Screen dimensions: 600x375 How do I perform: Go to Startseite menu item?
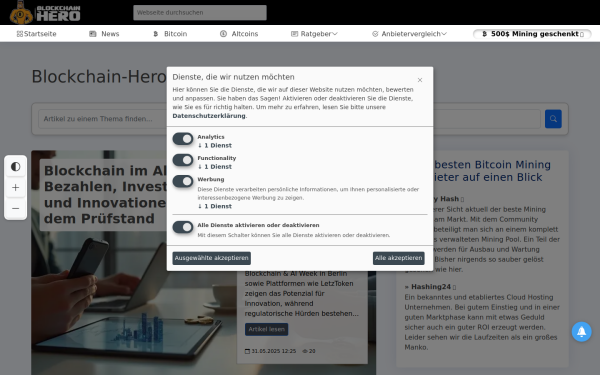pyautogui.click(x=37, y=34)
